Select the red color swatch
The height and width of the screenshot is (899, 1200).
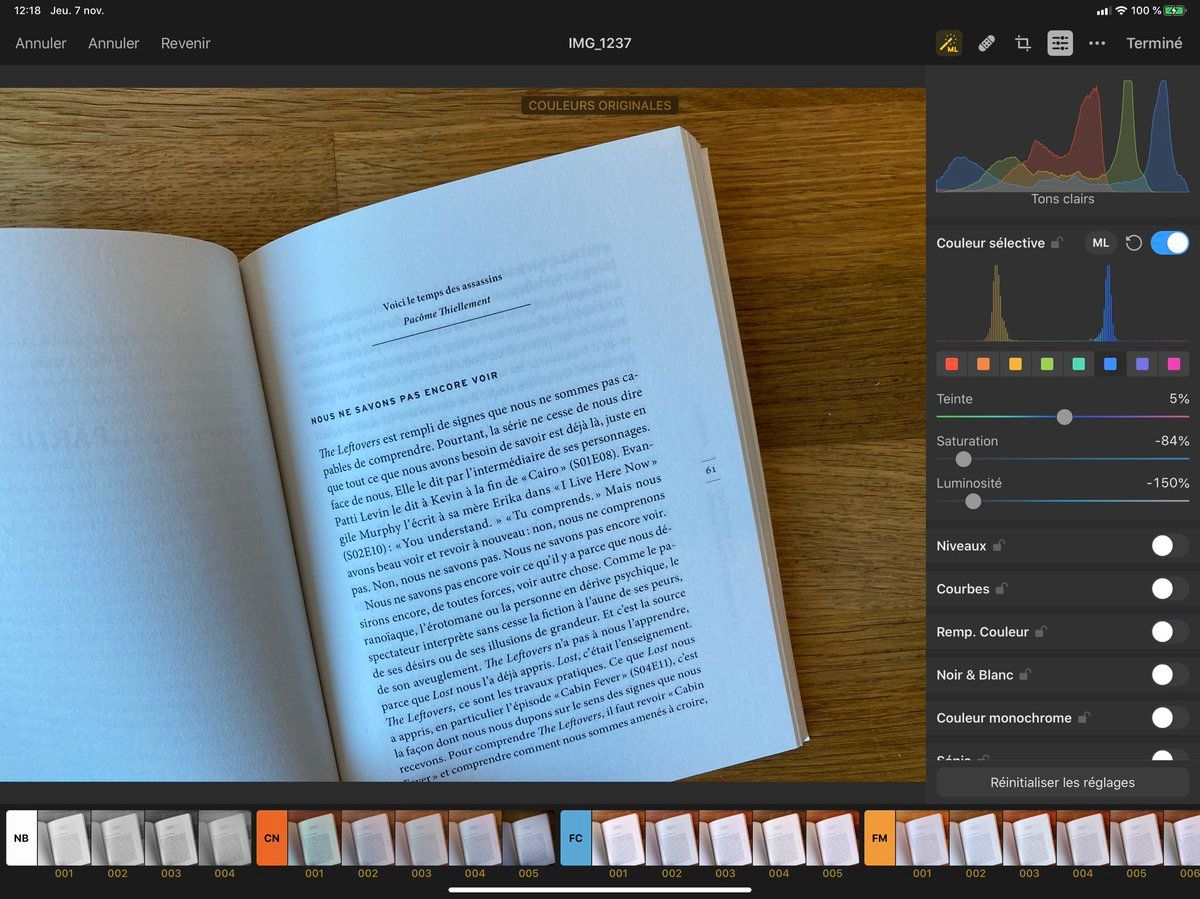click(952, 364)
